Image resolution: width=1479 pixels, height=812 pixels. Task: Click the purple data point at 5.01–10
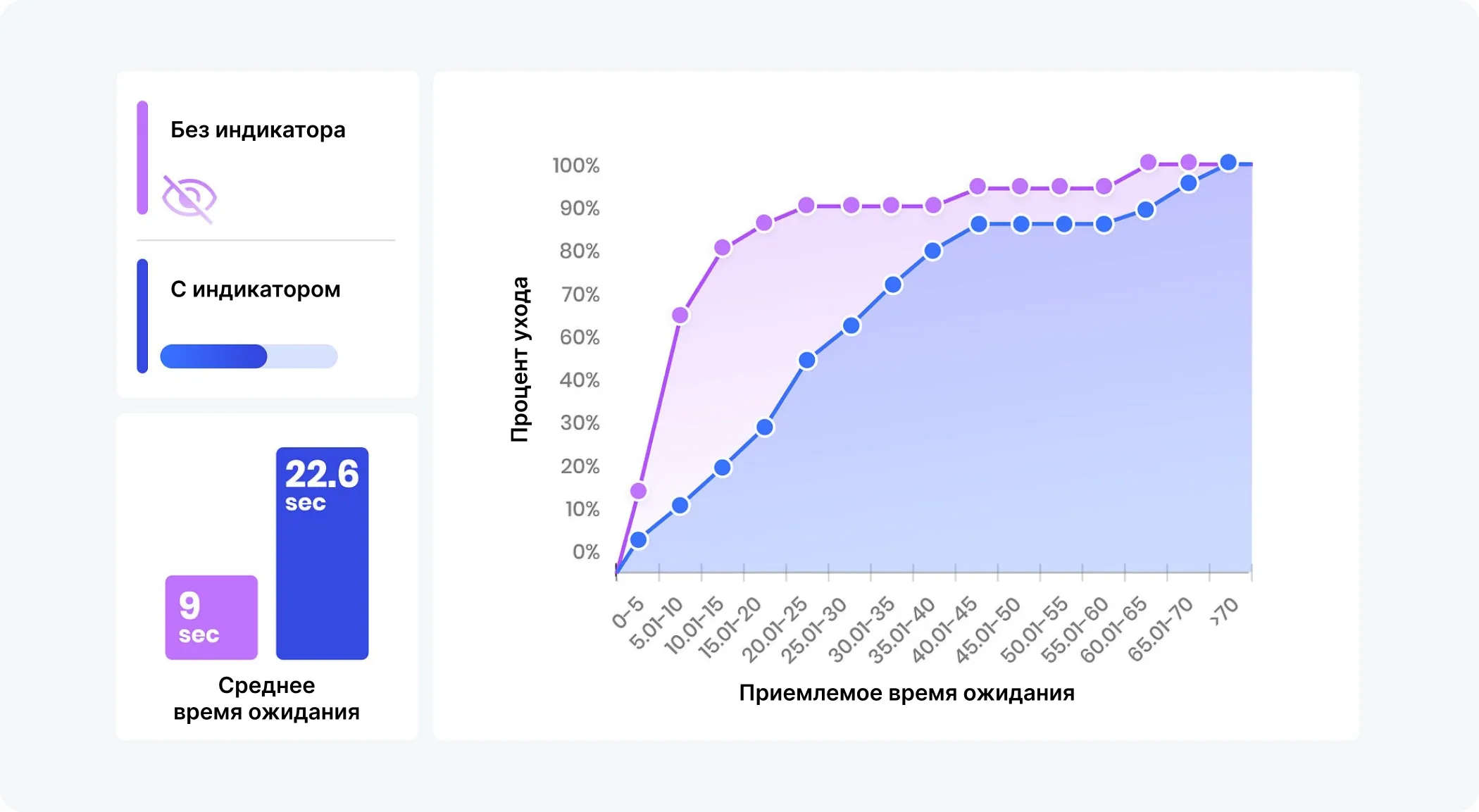pos(680,315)
